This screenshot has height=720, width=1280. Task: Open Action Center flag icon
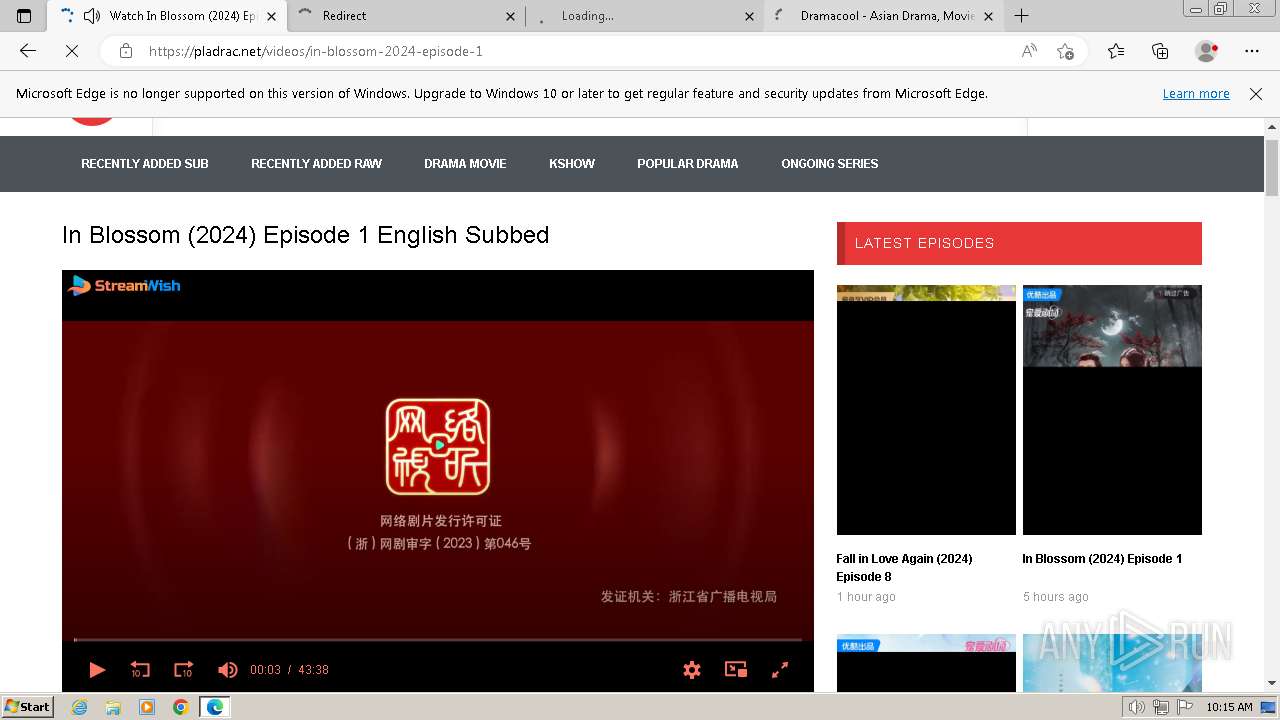[x=1185, y=707]
